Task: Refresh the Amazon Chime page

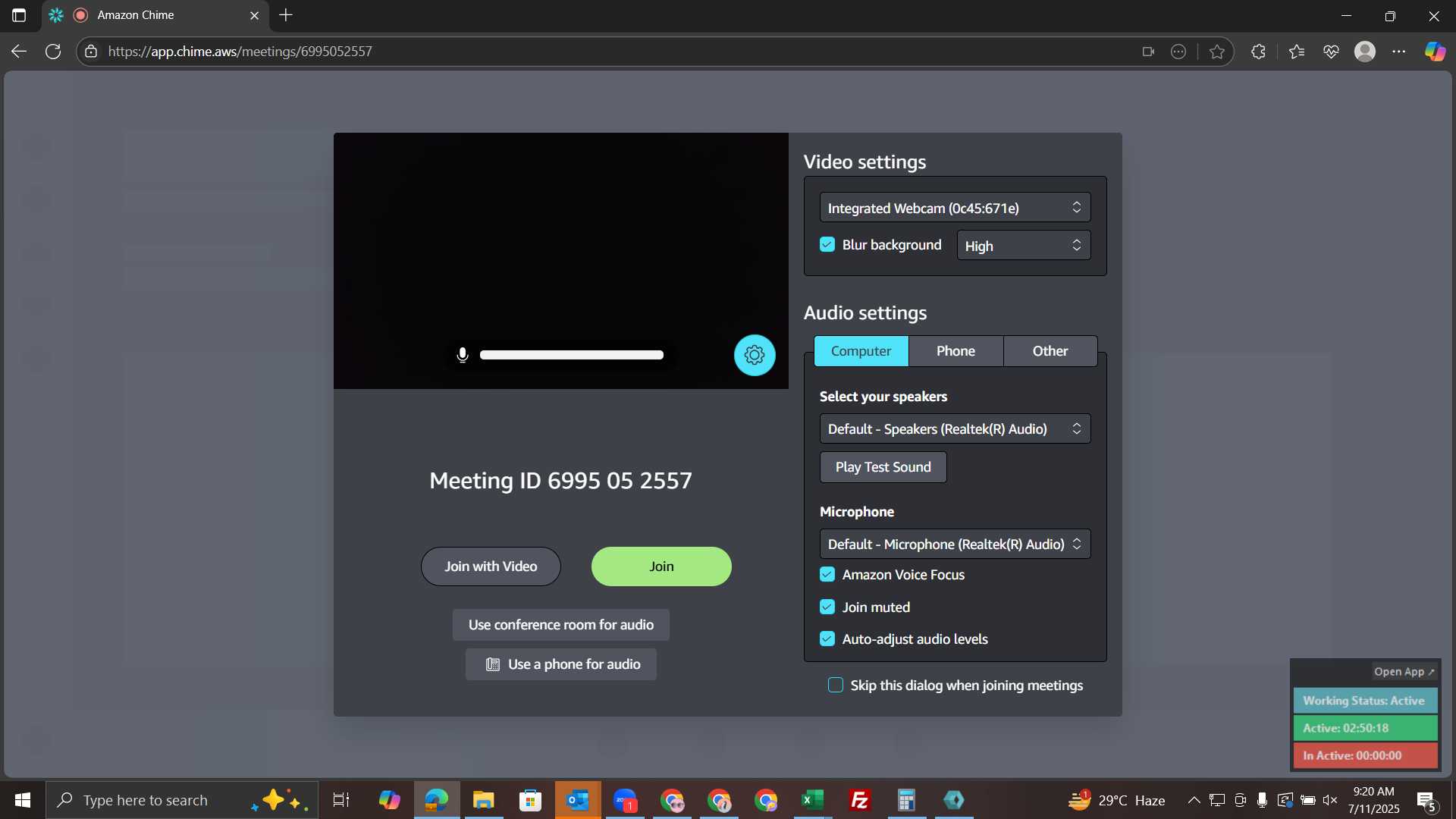Action: coord(53,52)
